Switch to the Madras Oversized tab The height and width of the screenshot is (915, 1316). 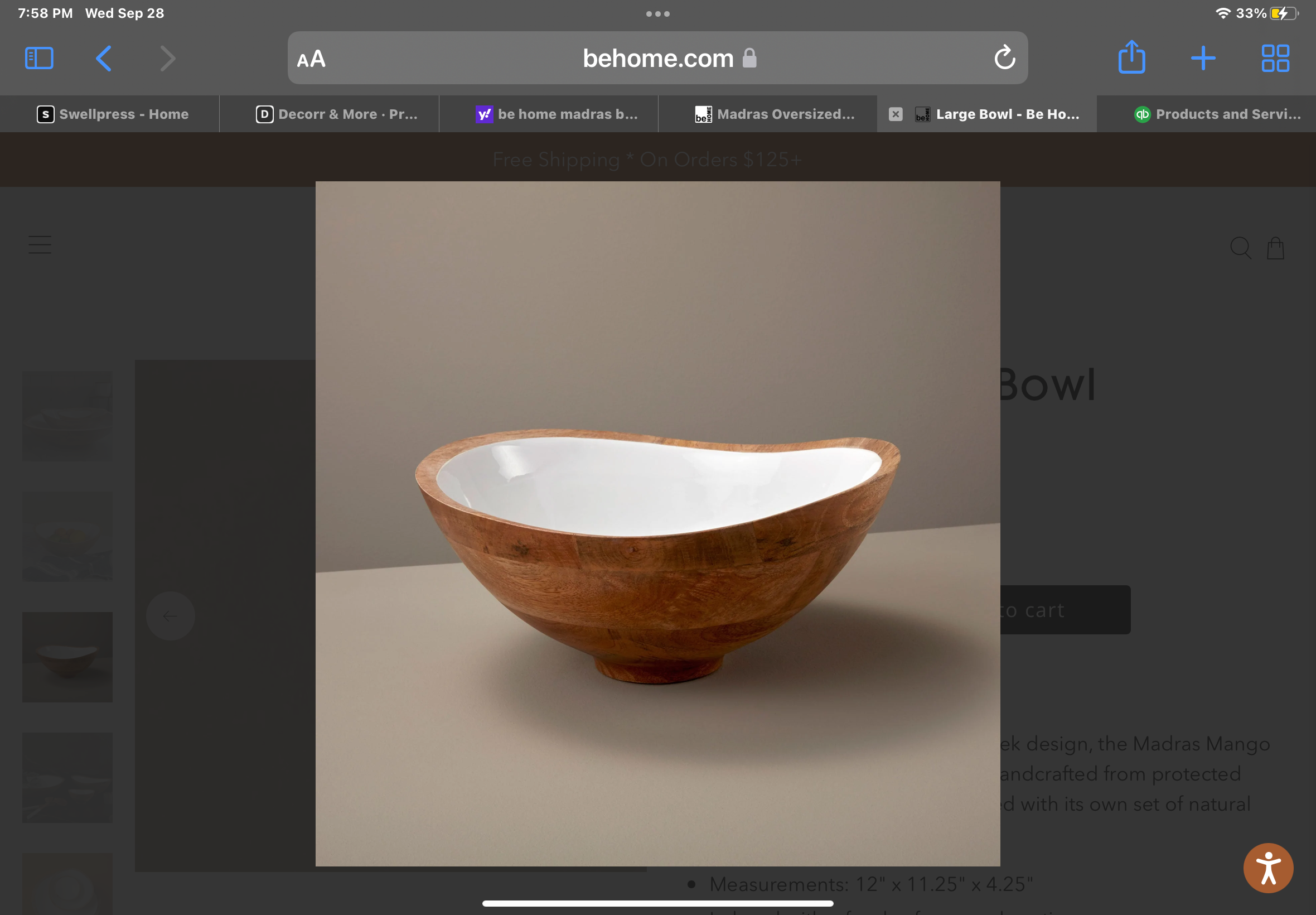[x=768, y=113]
